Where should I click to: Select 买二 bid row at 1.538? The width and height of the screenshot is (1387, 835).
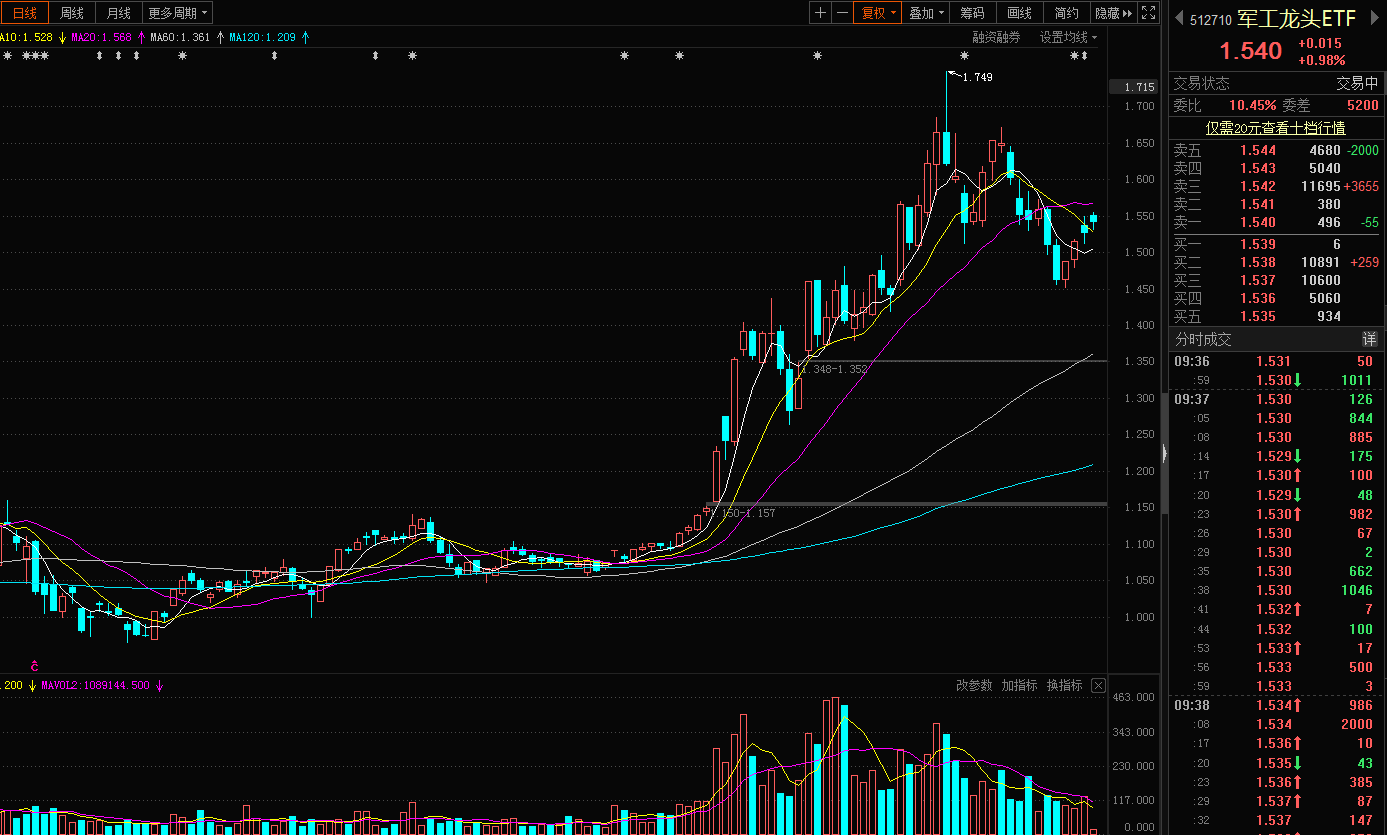pyautogui.click(x=1277, y=262)
